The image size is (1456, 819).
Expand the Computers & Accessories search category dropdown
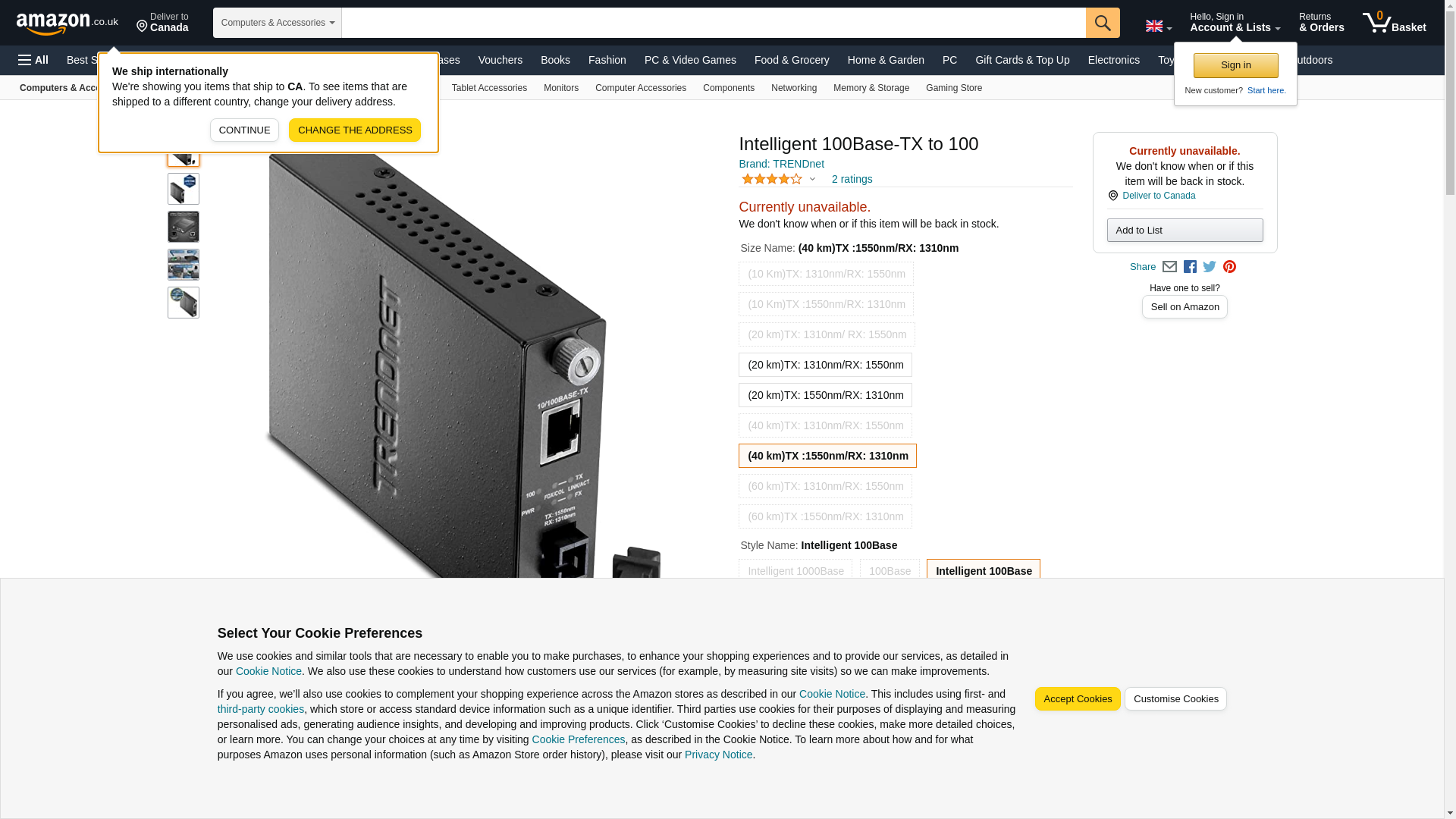[278, 23]
